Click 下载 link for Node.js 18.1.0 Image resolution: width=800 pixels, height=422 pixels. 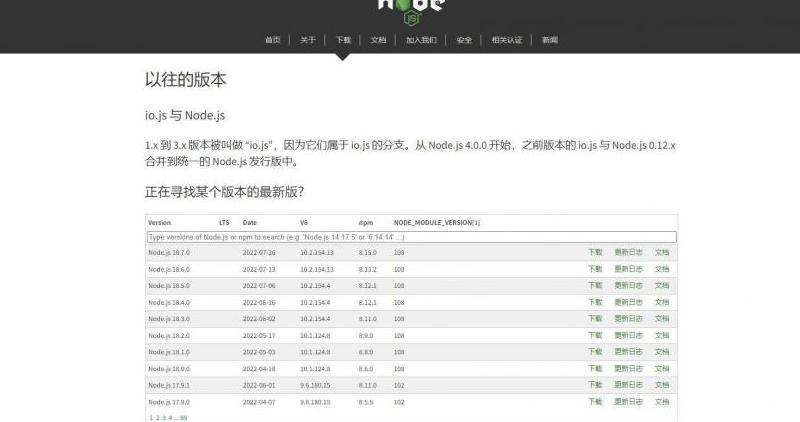click(x=595, y=352)
